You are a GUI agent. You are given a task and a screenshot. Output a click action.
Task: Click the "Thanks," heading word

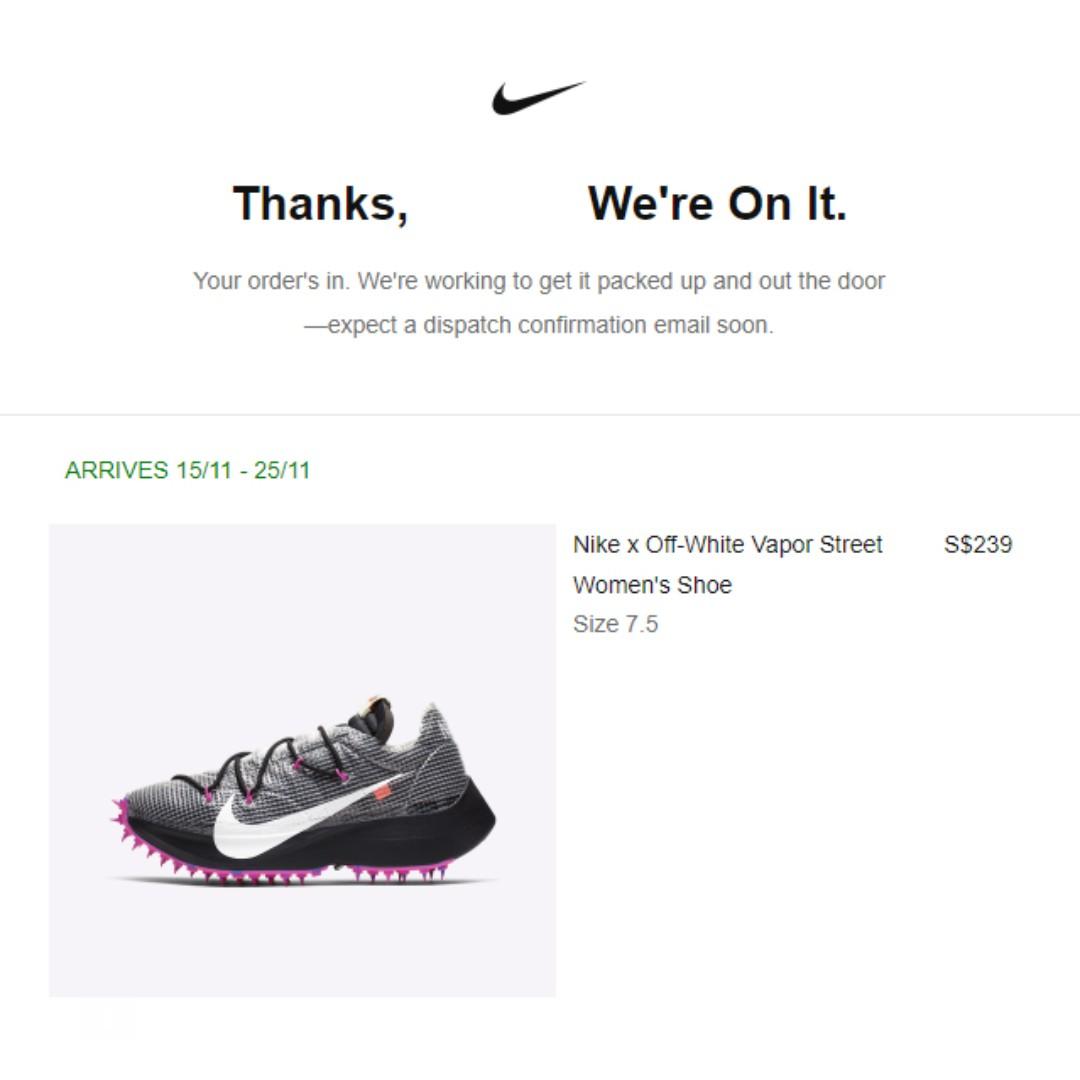[x=321, y=204]
